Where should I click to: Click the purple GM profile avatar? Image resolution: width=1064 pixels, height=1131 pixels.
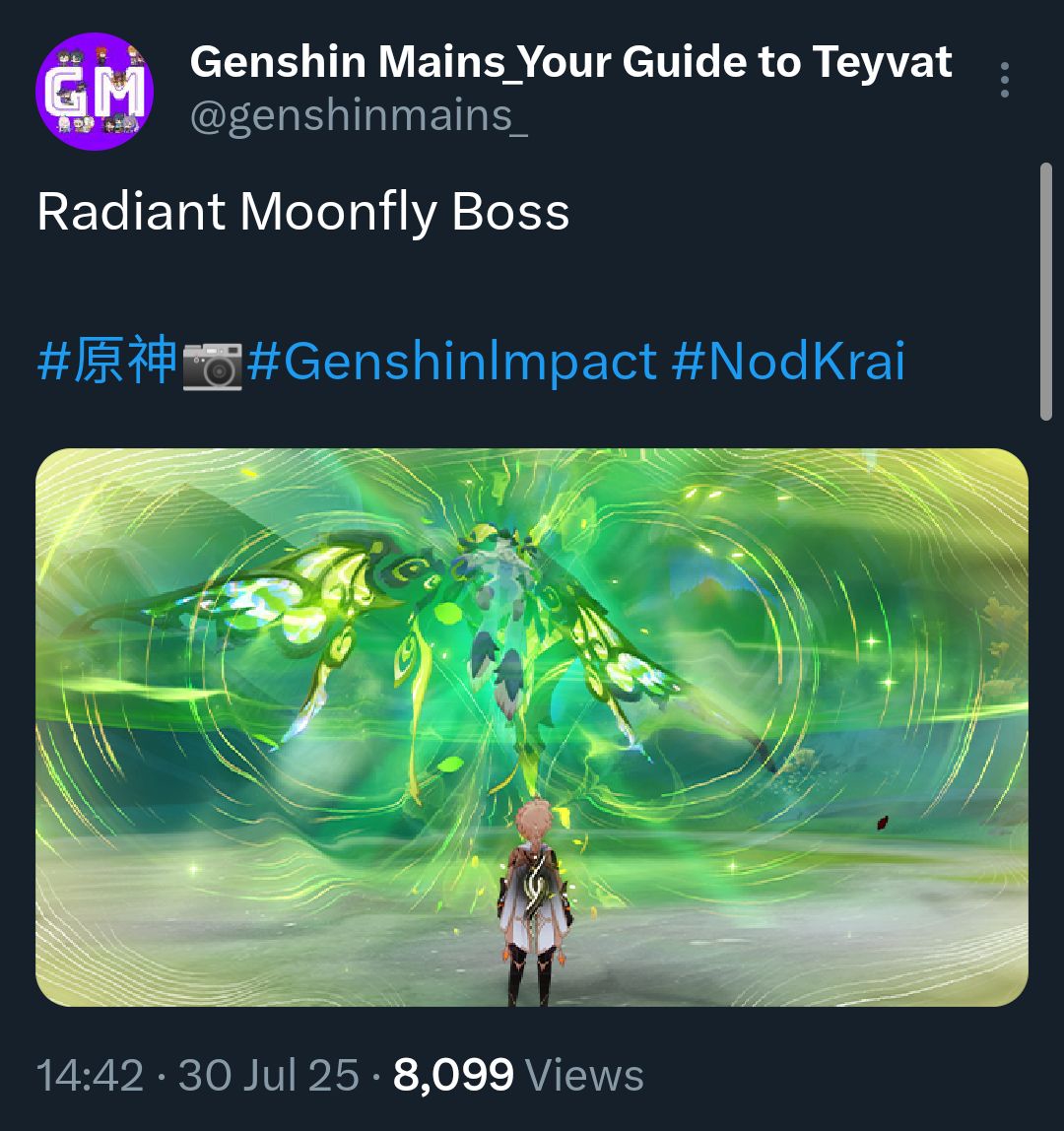(x=95, y=91)
